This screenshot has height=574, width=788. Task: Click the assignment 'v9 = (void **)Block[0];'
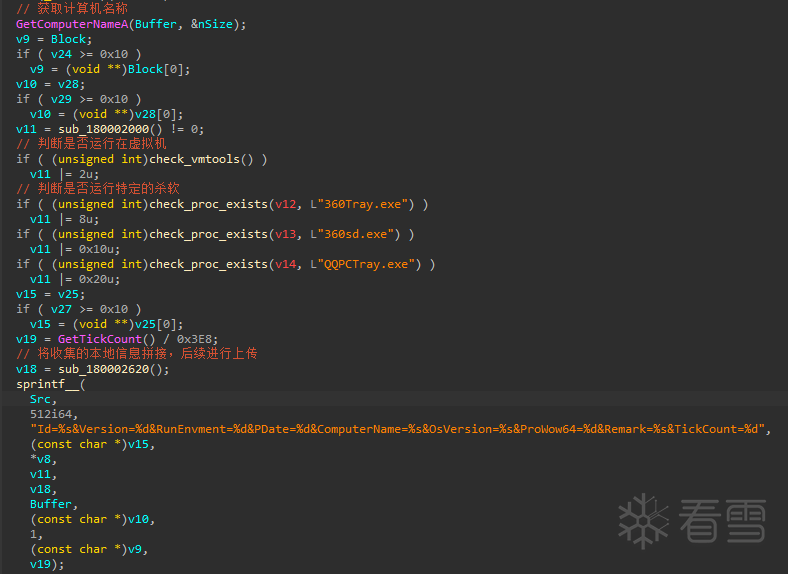point(110,69)
